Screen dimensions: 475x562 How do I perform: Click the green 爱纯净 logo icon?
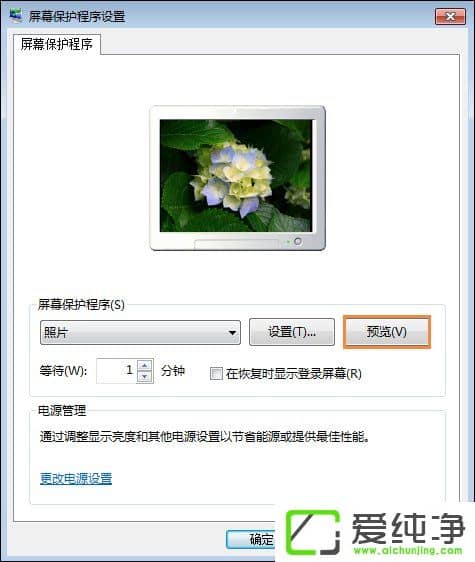312,532
